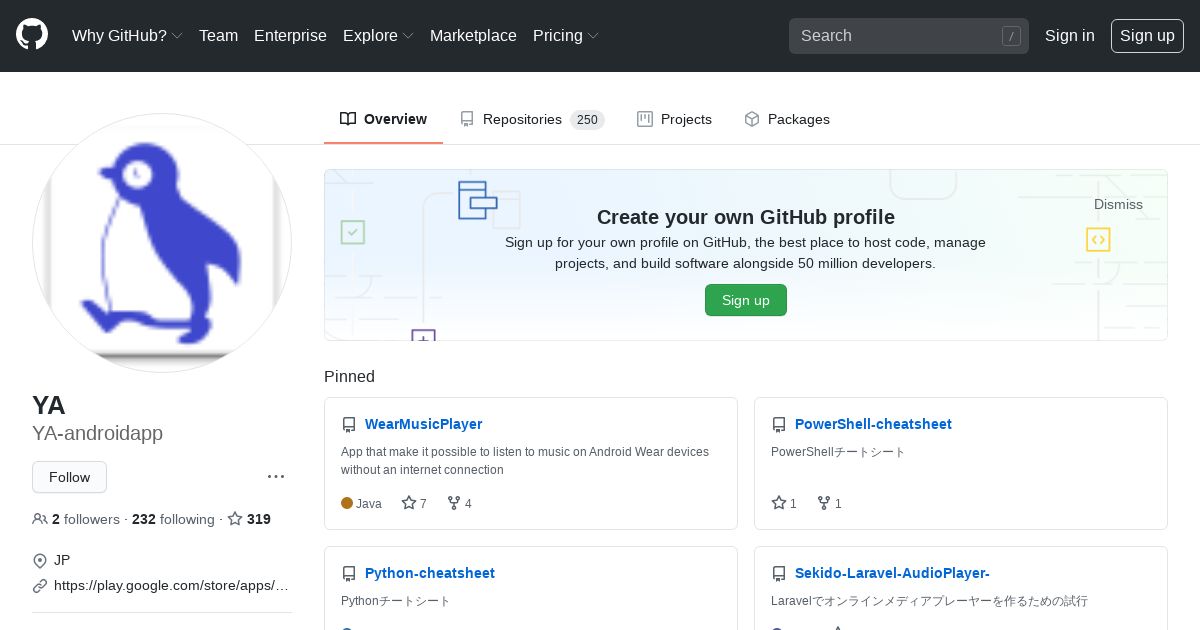Switch to the Packages tab
1200x630 pixels.
pyautogui.click(x=787, y=119)
